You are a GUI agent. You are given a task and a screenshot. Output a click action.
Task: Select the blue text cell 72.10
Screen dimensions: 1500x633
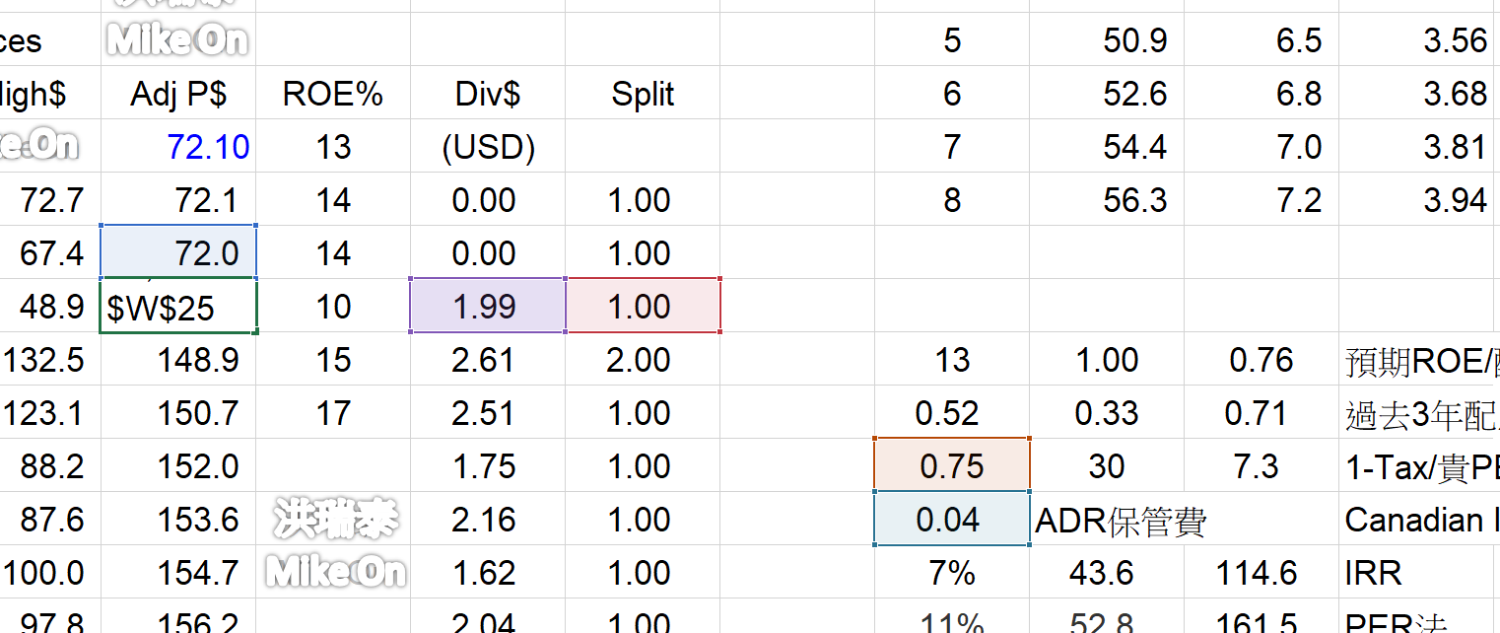tap(178, 147)
